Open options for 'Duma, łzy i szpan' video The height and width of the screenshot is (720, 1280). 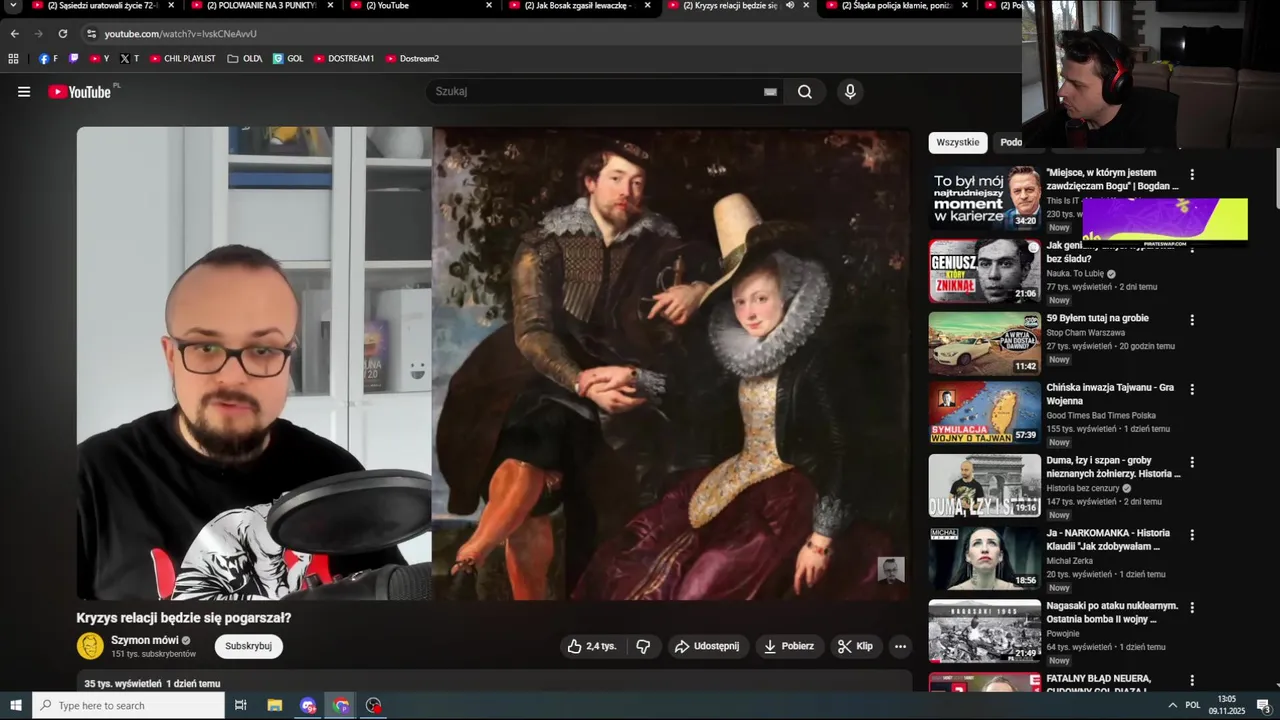(x=1192, y=462)
